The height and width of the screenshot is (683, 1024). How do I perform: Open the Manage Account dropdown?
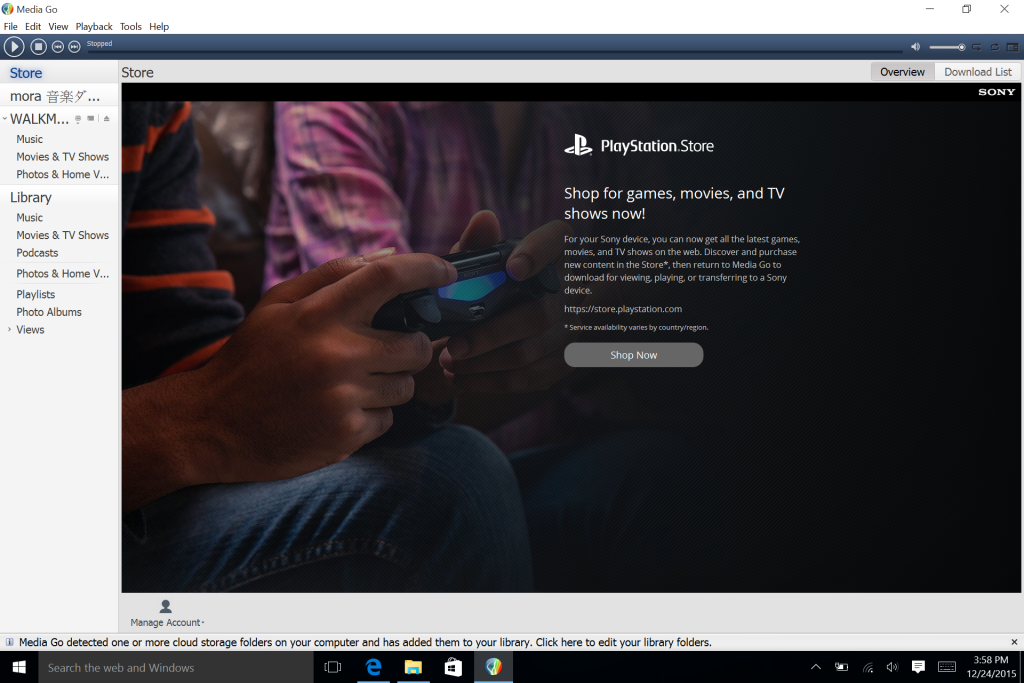coord(167,614)
